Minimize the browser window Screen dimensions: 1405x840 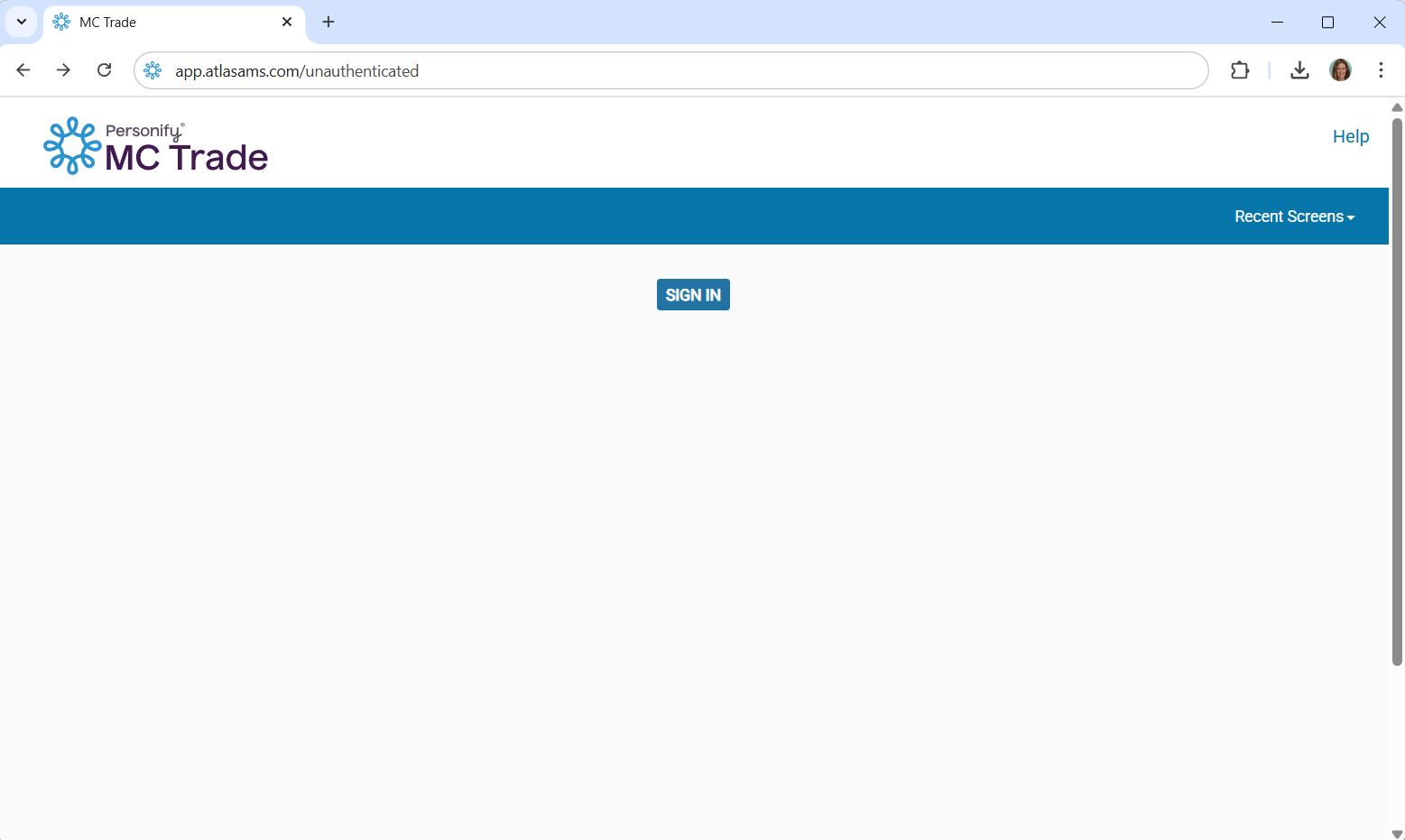click(x=1277, y=22)
